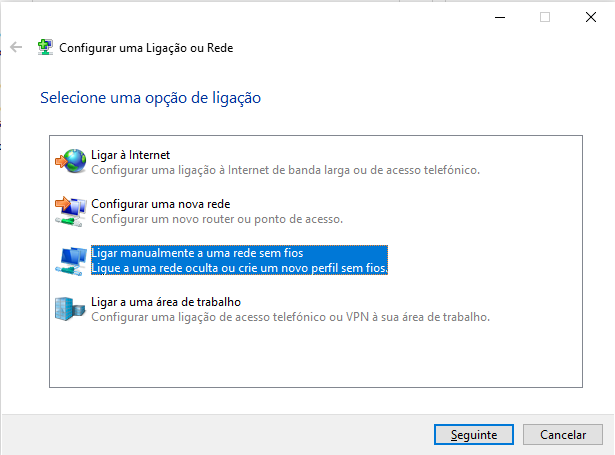
Task: Select the highlighted wireless network computer icon
Action: click(71, 261)
